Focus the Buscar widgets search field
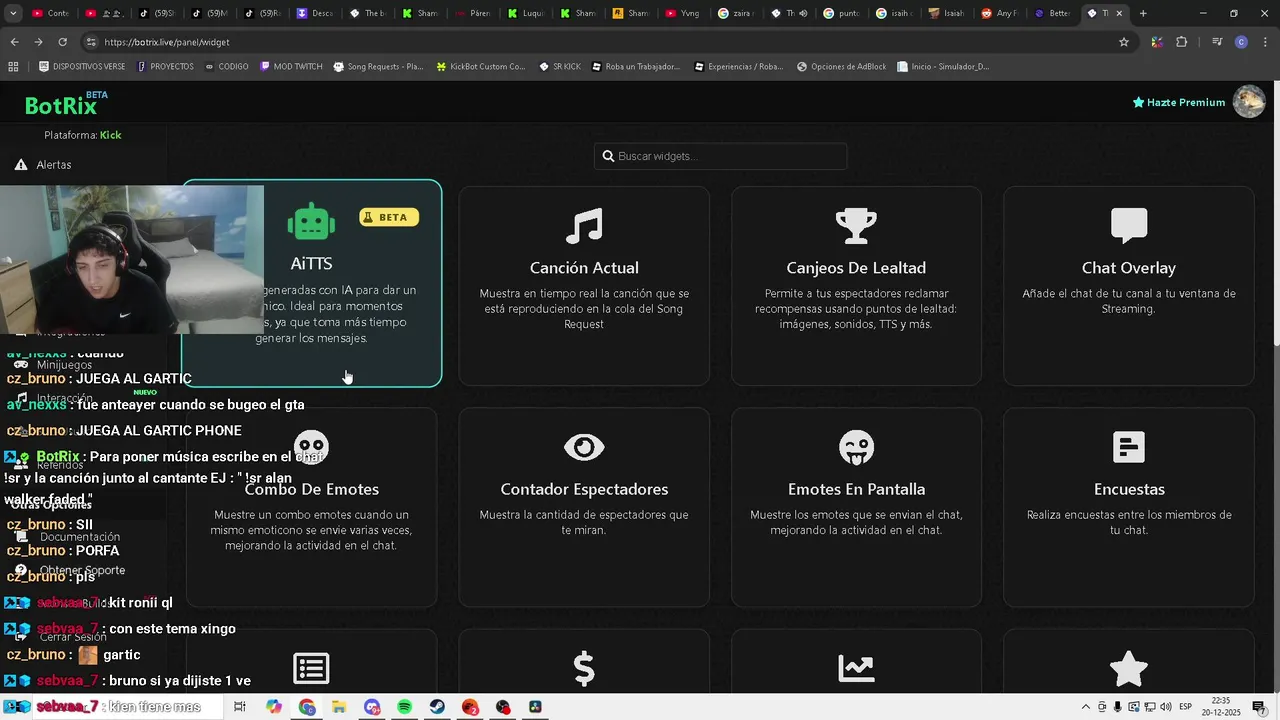1280x720 pixels. click(x=720, y=156)
